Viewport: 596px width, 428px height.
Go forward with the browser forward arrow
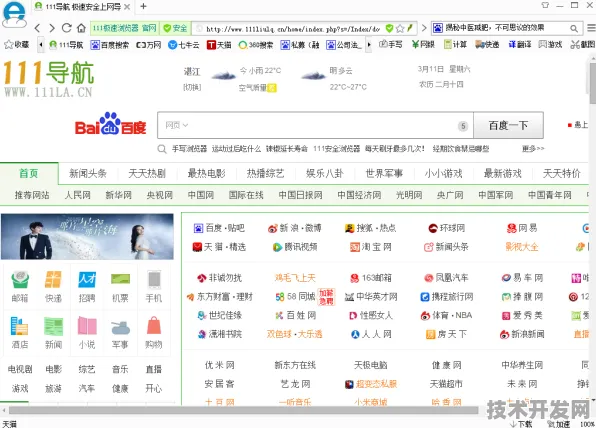point(52,28)
